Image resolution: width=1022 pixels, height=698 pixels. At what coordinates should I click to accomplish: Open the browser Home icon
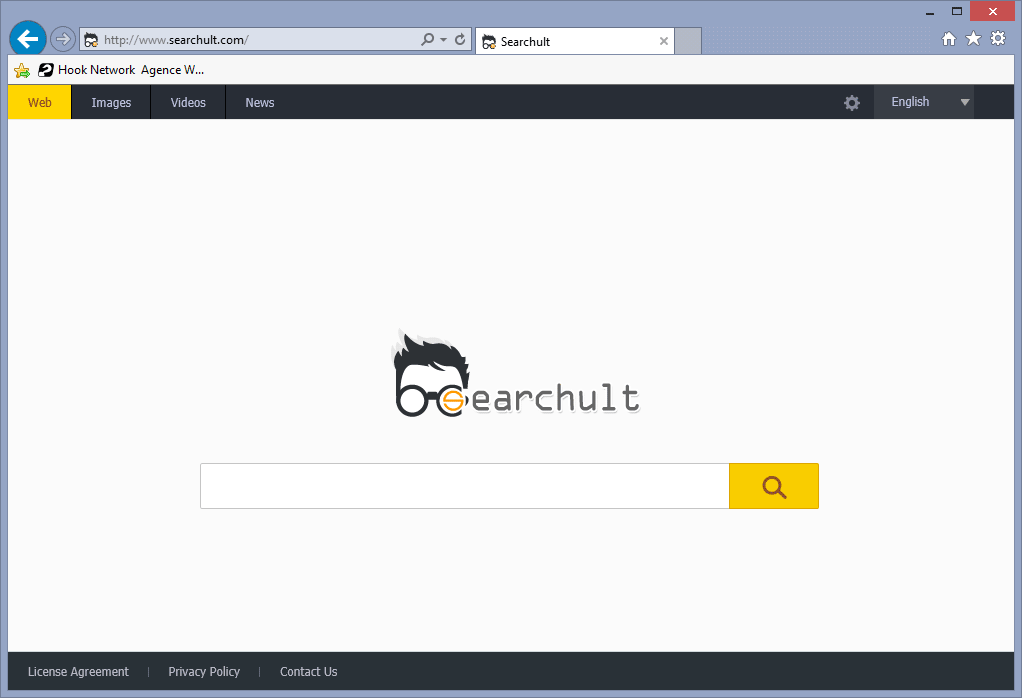coord(949,39)
